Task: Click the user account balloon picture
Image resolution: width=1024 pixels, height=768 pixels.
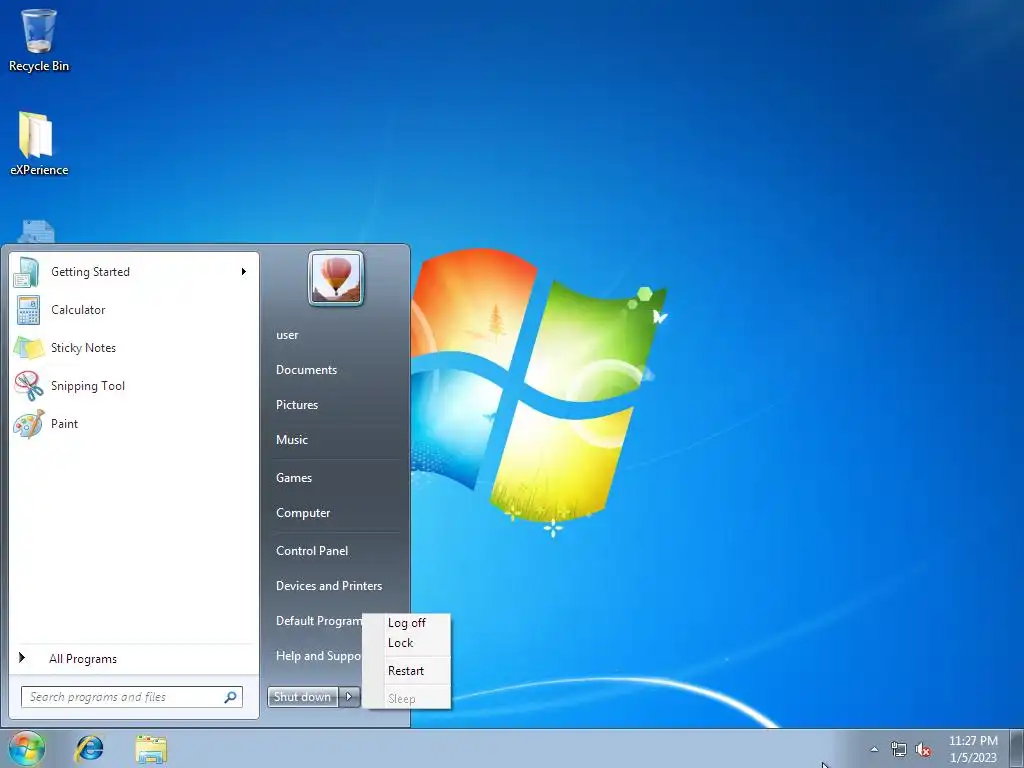Action: click(x=336, y=278)
